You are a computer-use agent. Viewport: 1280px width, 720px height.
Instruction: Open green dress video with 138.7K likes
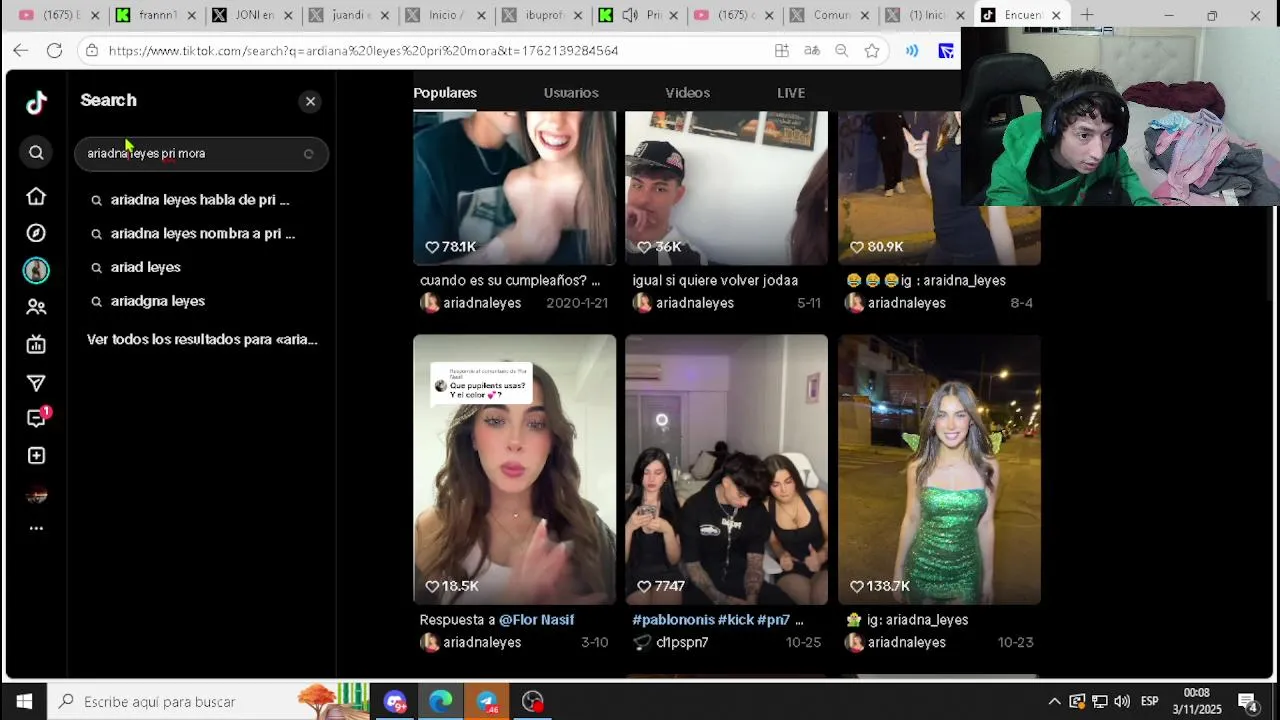click(x=939, y=469)
